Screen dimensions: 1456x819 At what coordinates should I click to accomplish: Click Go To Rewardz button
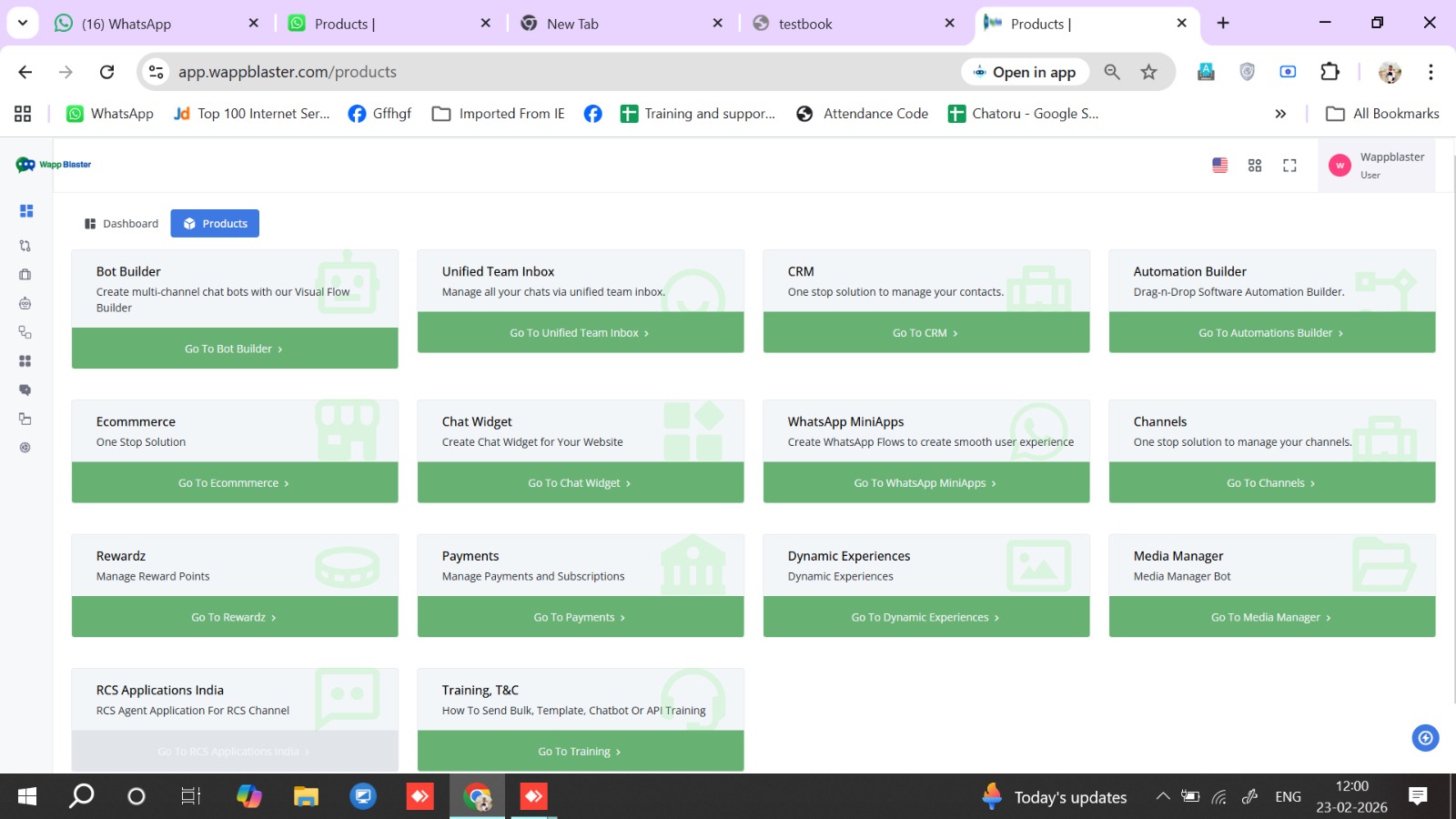coord(235,617)
